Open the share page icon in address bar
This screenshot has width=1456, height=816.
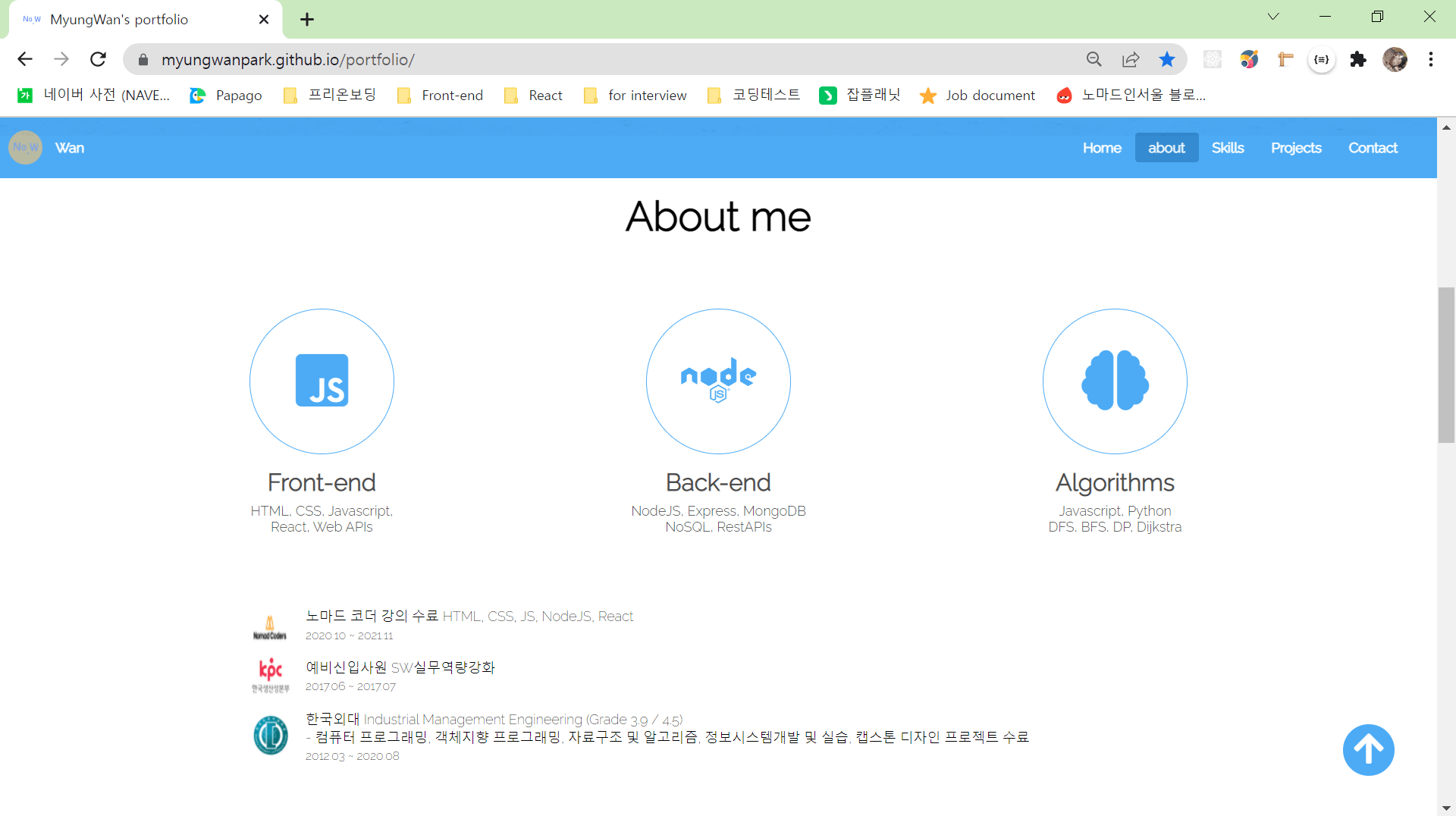point(1131,59)
